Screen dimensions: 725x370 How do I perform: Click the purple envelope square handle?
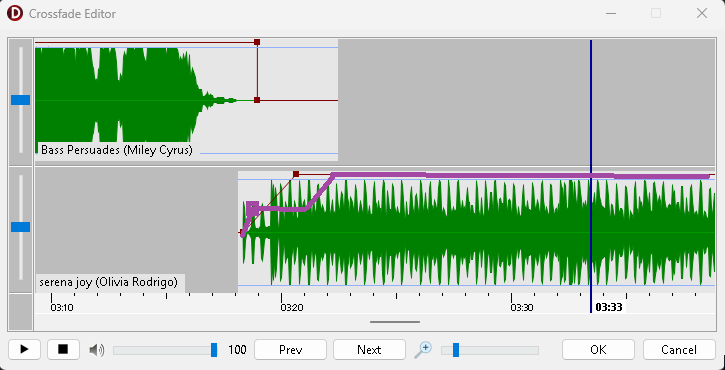[x=252, y=208]
